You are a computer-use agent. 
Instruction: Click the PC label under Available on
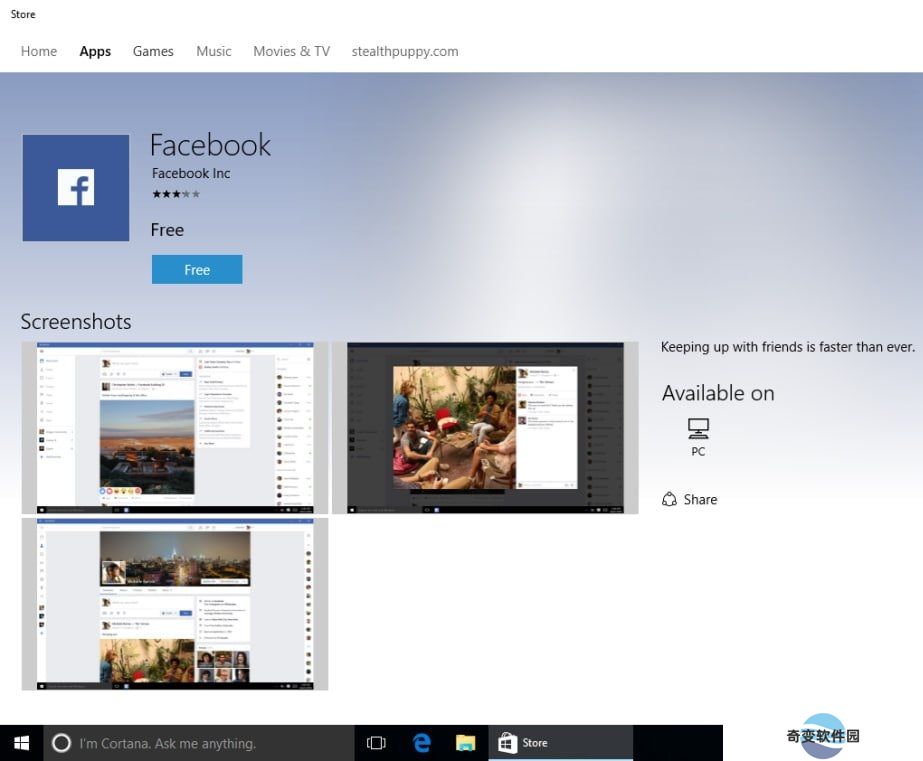coord(698,451)
